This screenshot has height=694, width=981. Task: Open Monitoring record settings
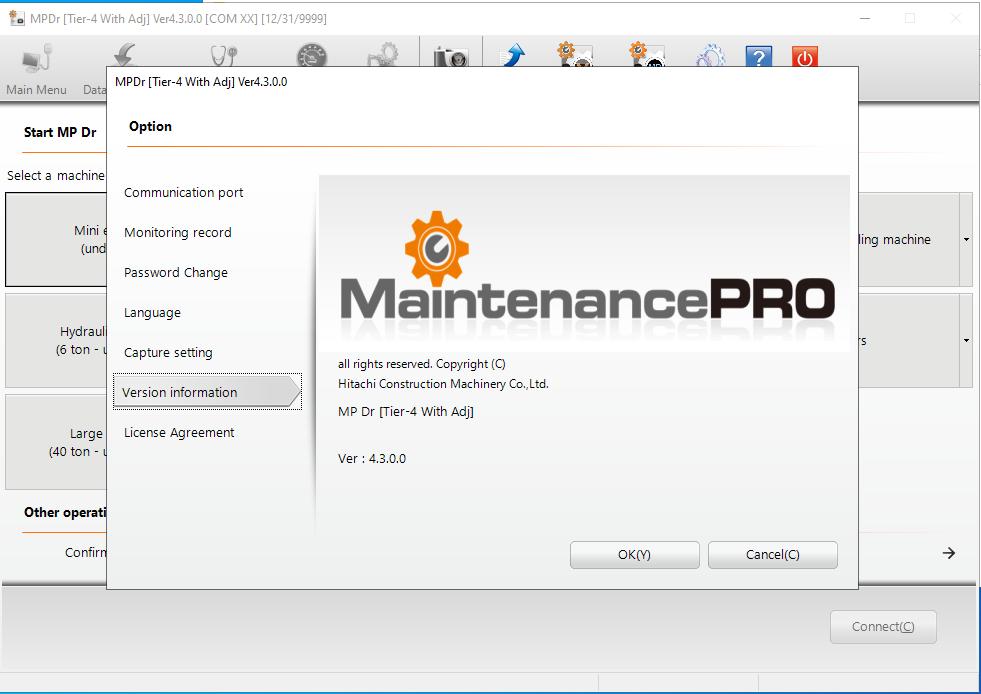[178, 233]
